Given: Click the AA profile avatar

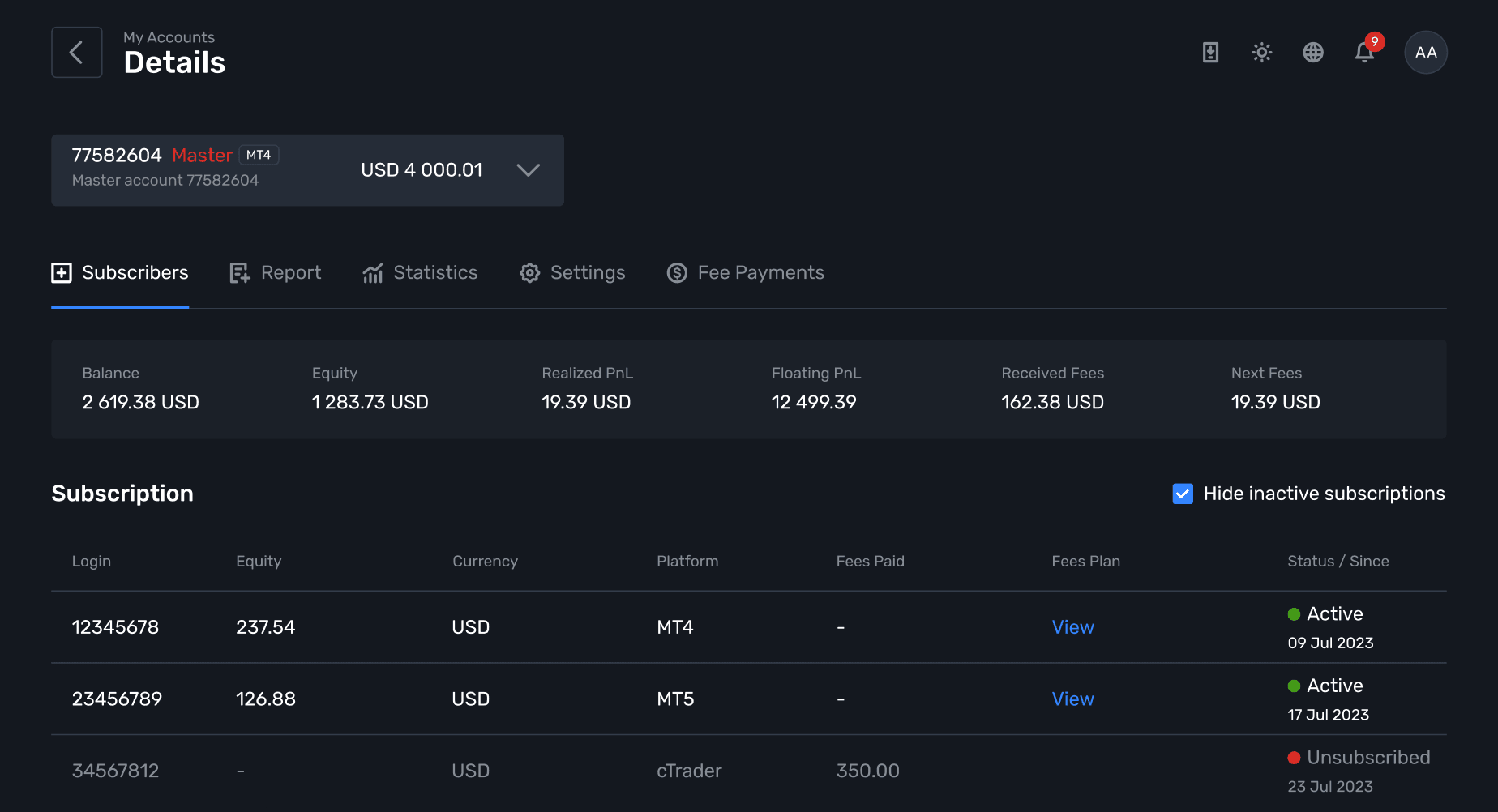Looking at the screenshot, I should (x=1426, y=52).
